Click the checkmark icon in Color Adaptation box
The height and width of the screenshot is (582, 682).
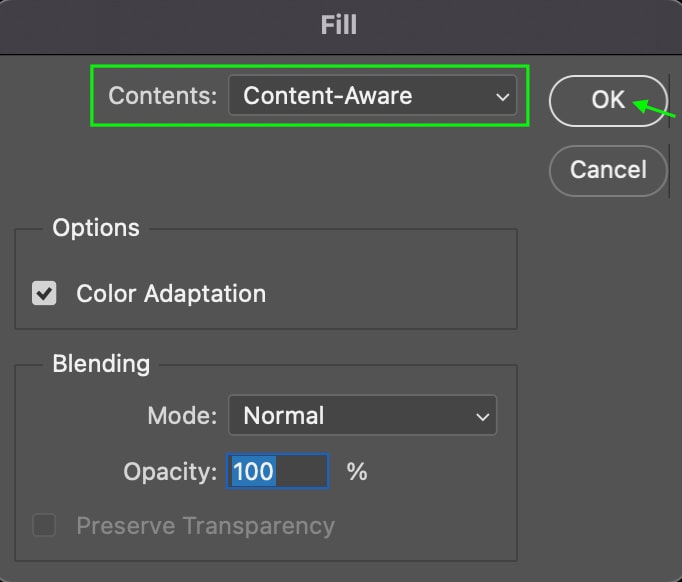pyautogui.click(x=44, y=294)
